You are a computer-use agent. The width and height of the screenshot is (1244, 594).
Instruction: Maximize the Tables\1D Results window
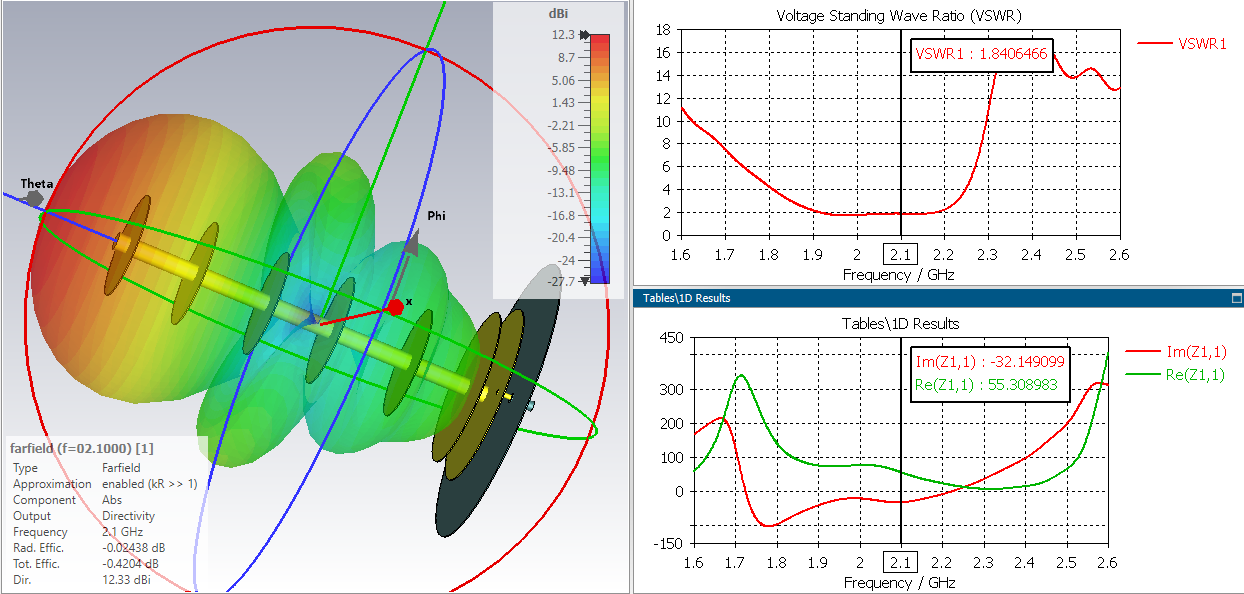coord(1236,298)
